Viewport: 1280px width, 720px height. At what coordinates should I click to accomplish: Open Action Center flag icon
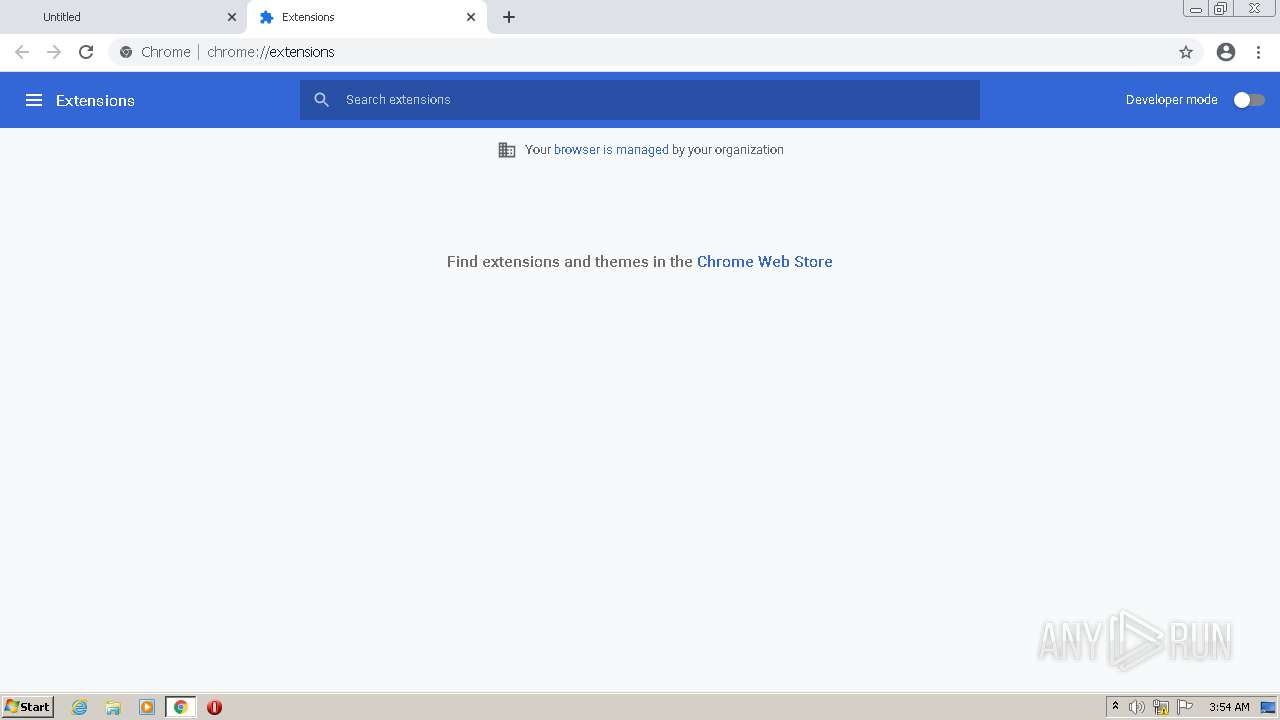pos(1185,707)
